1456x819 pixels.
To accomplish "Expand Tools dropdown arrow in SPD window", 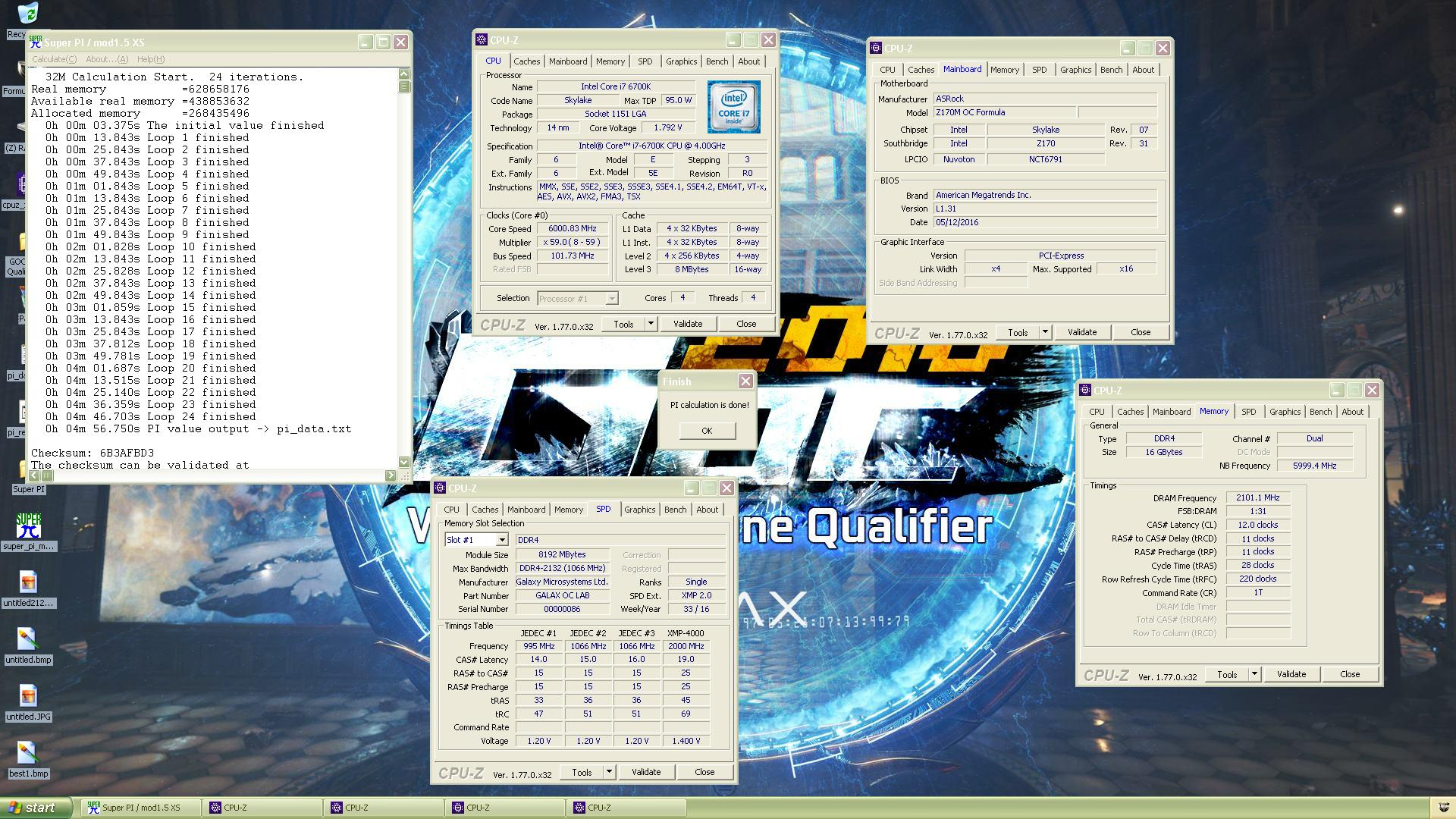I will click(x=609, y=772).
